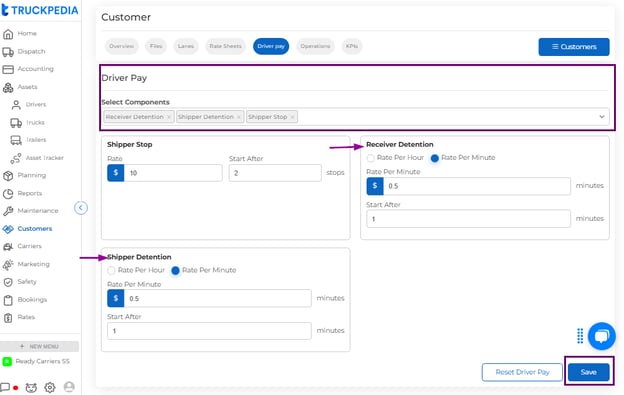Remove the Receiver Detention component tag
Image resolution: width=624 pixels, height=395 pixels.
click(169, 117)
